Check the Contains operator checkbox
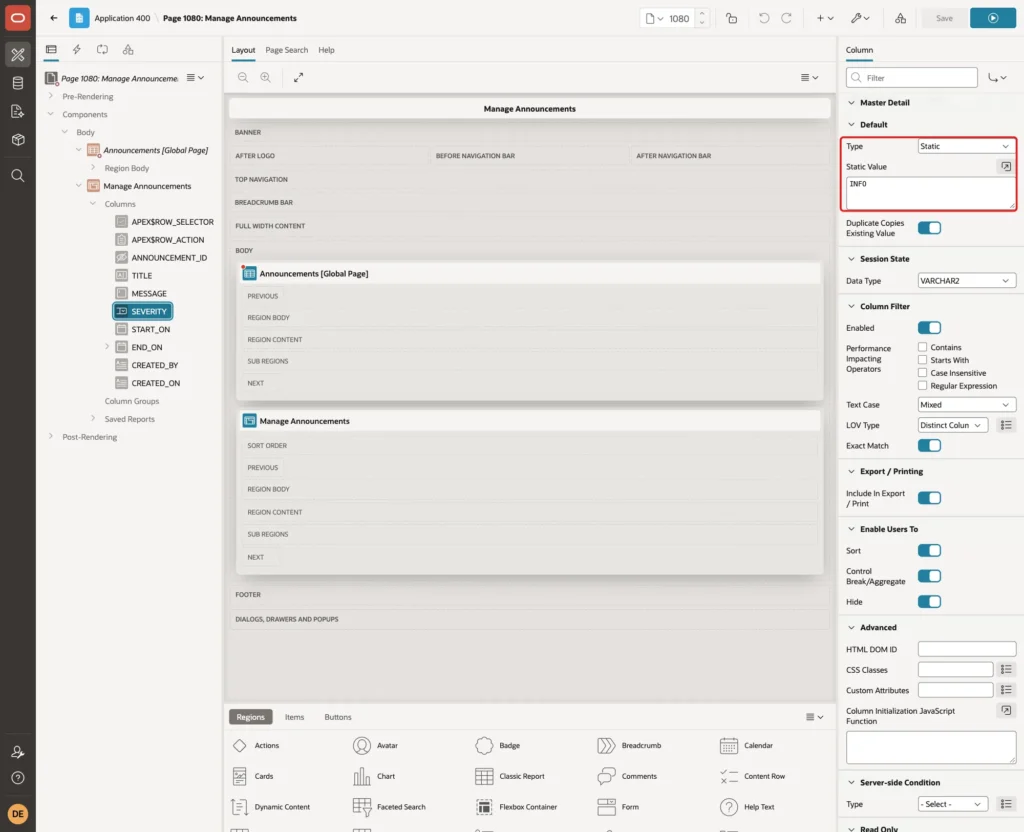The width and height of the screenshot is (1024, 832). (922, 347)
